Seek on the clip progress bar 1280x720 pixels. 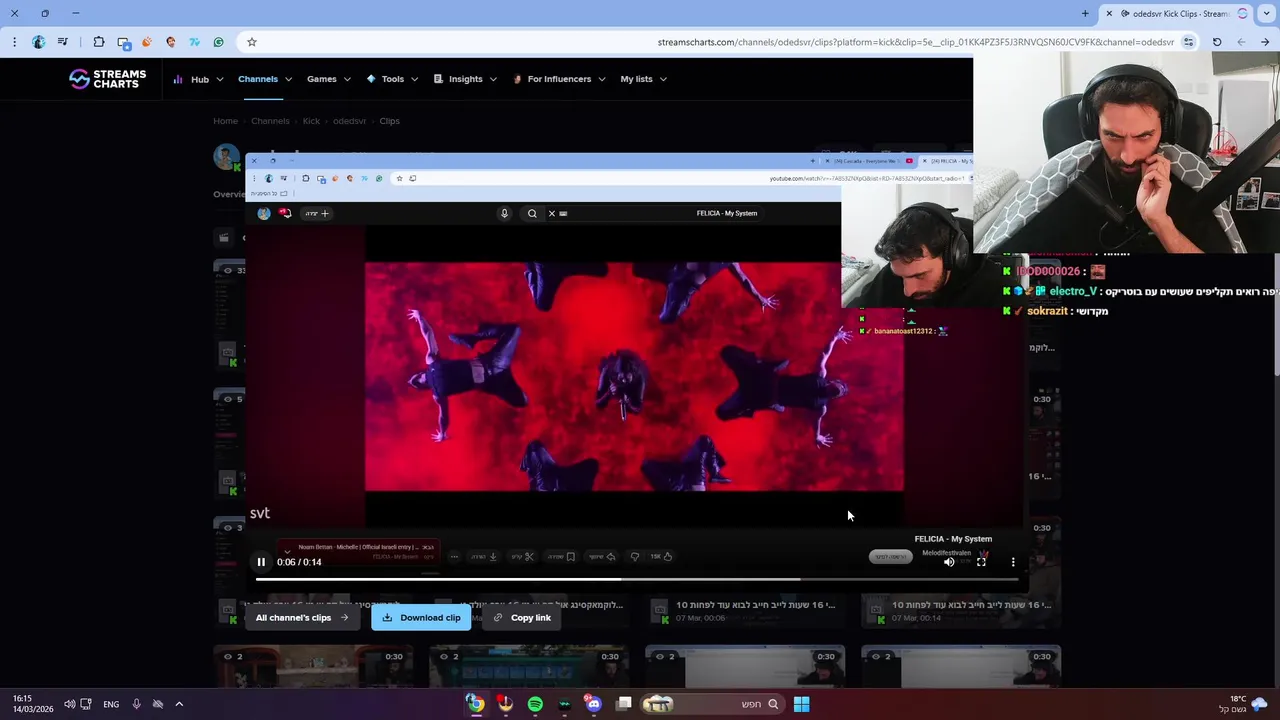(636, 579)
